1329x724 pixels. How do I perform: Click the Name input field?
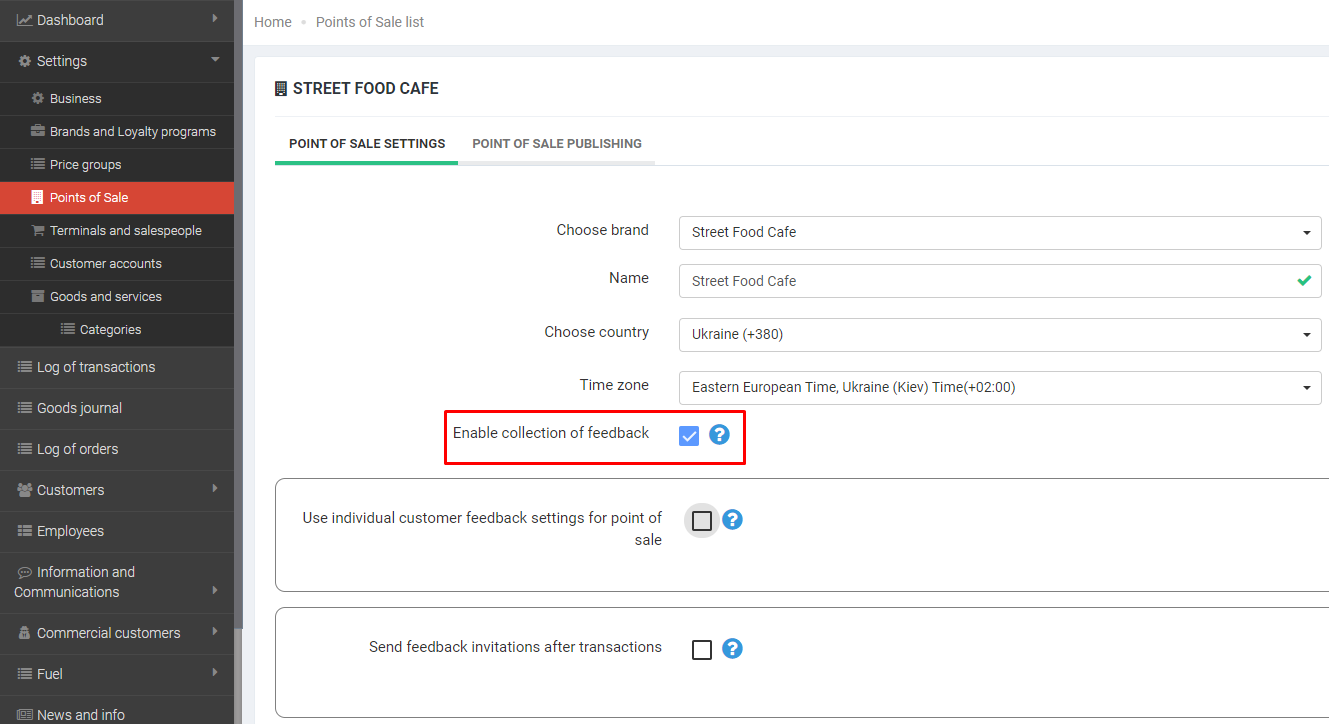(985, 282)
